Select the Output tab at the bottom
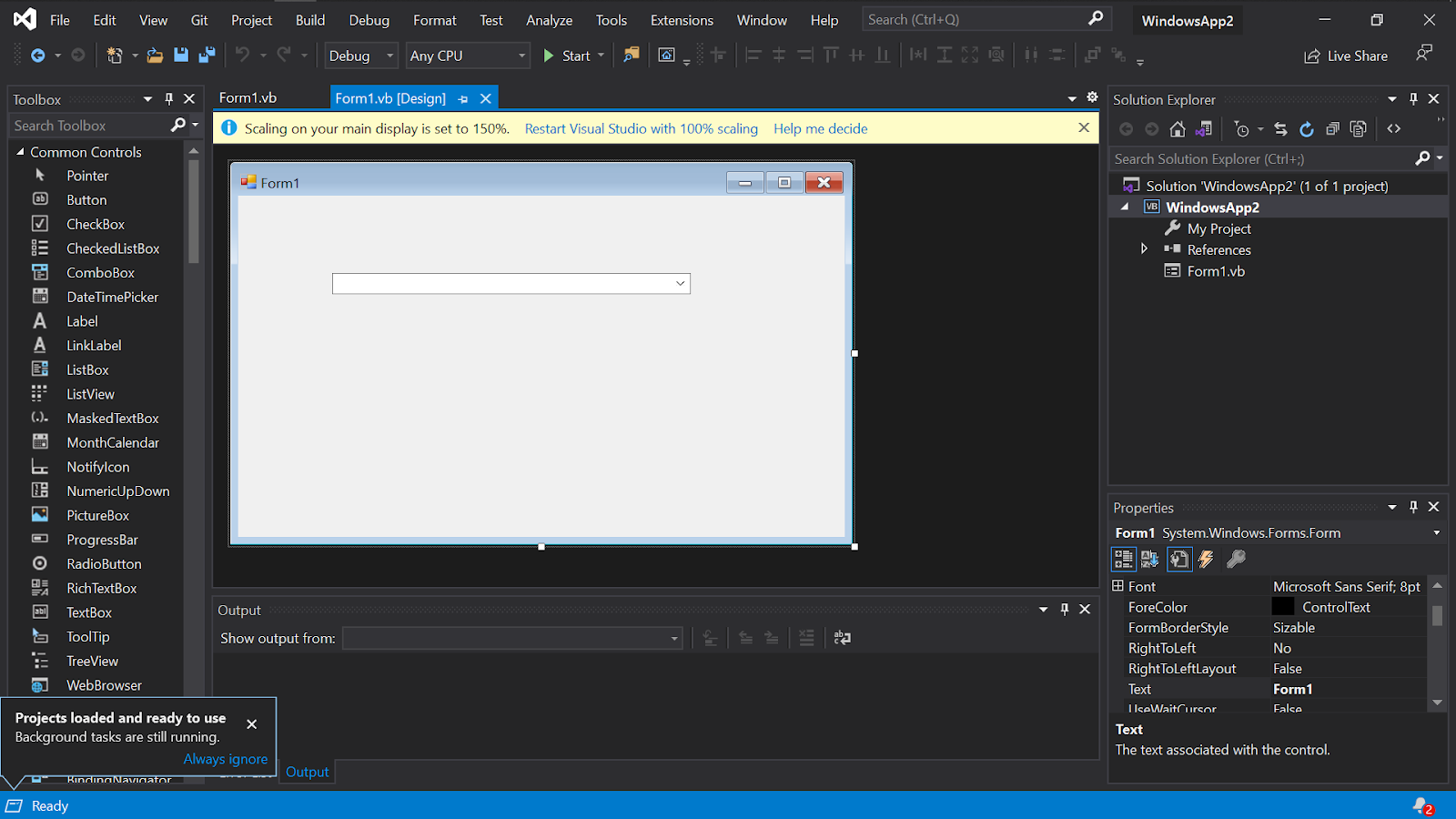The height and width of the screenshot is (819, 1456). click(x=308, y=772)
